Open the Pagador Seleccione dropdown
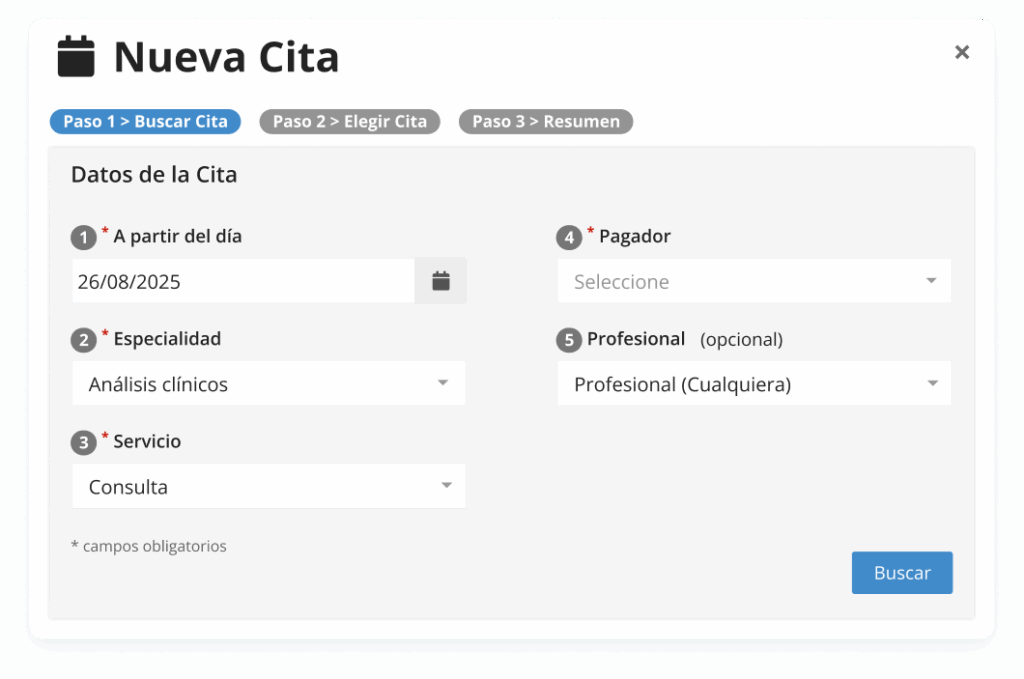This screenshot has width=1024, height=679. [753, 282]
